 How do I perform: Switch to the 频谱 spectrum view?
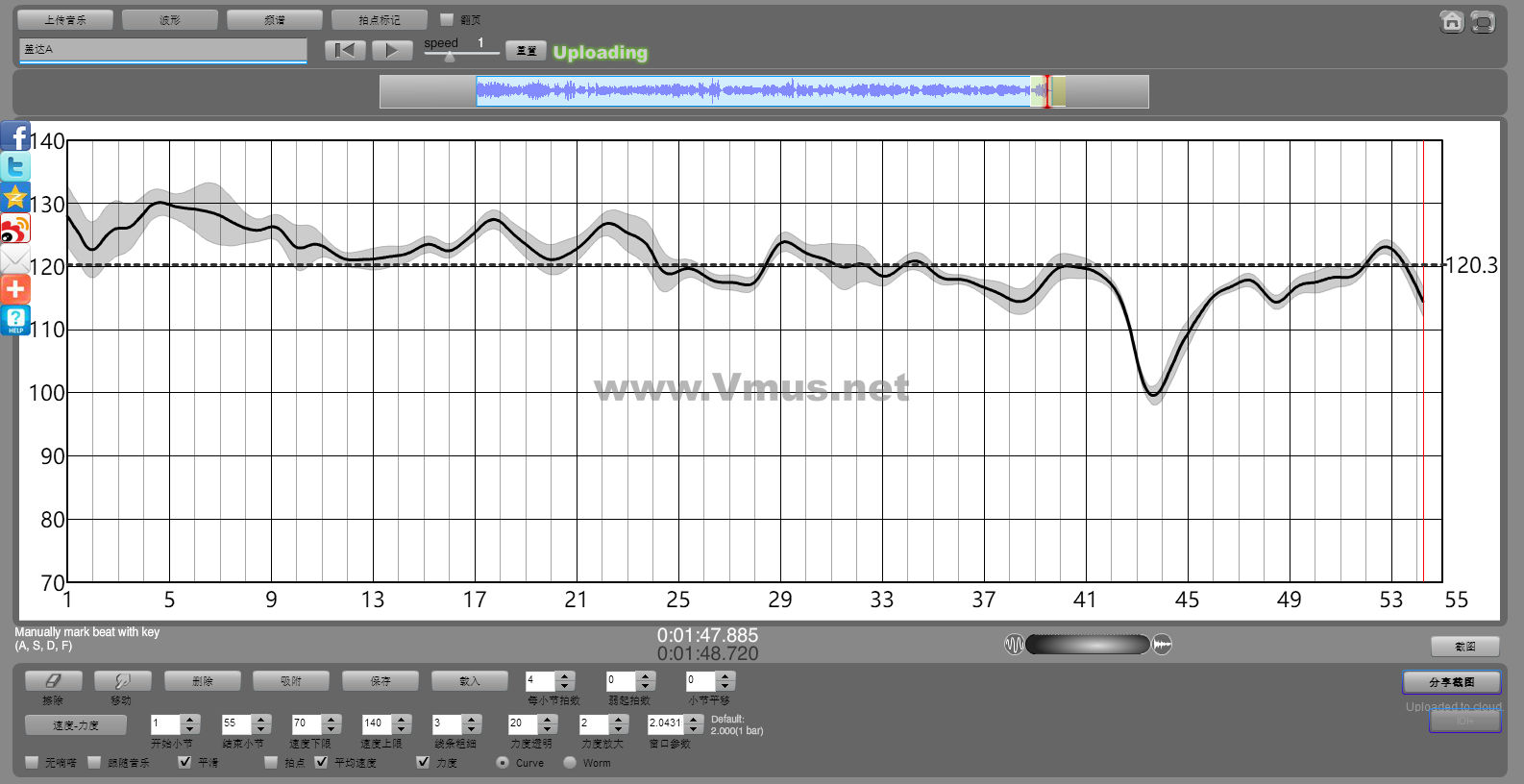[x=275, y=19]
